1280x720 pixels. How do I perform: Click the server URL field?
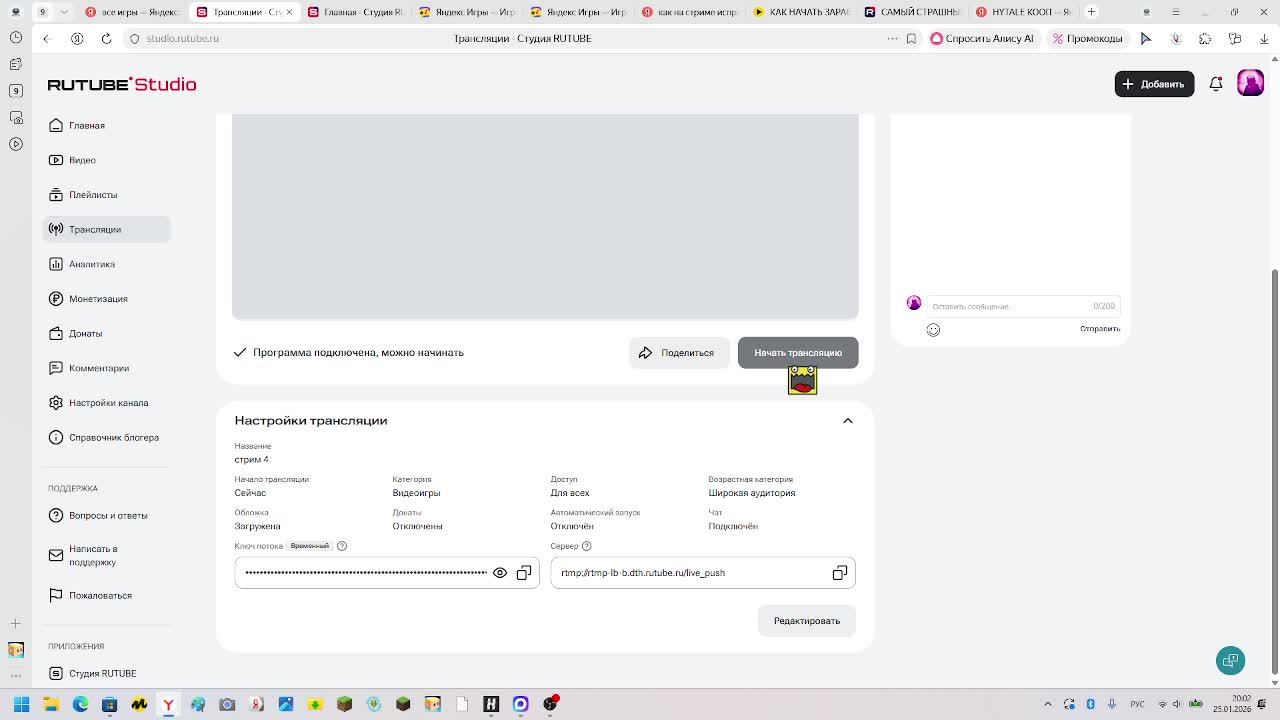pos(703,573)
